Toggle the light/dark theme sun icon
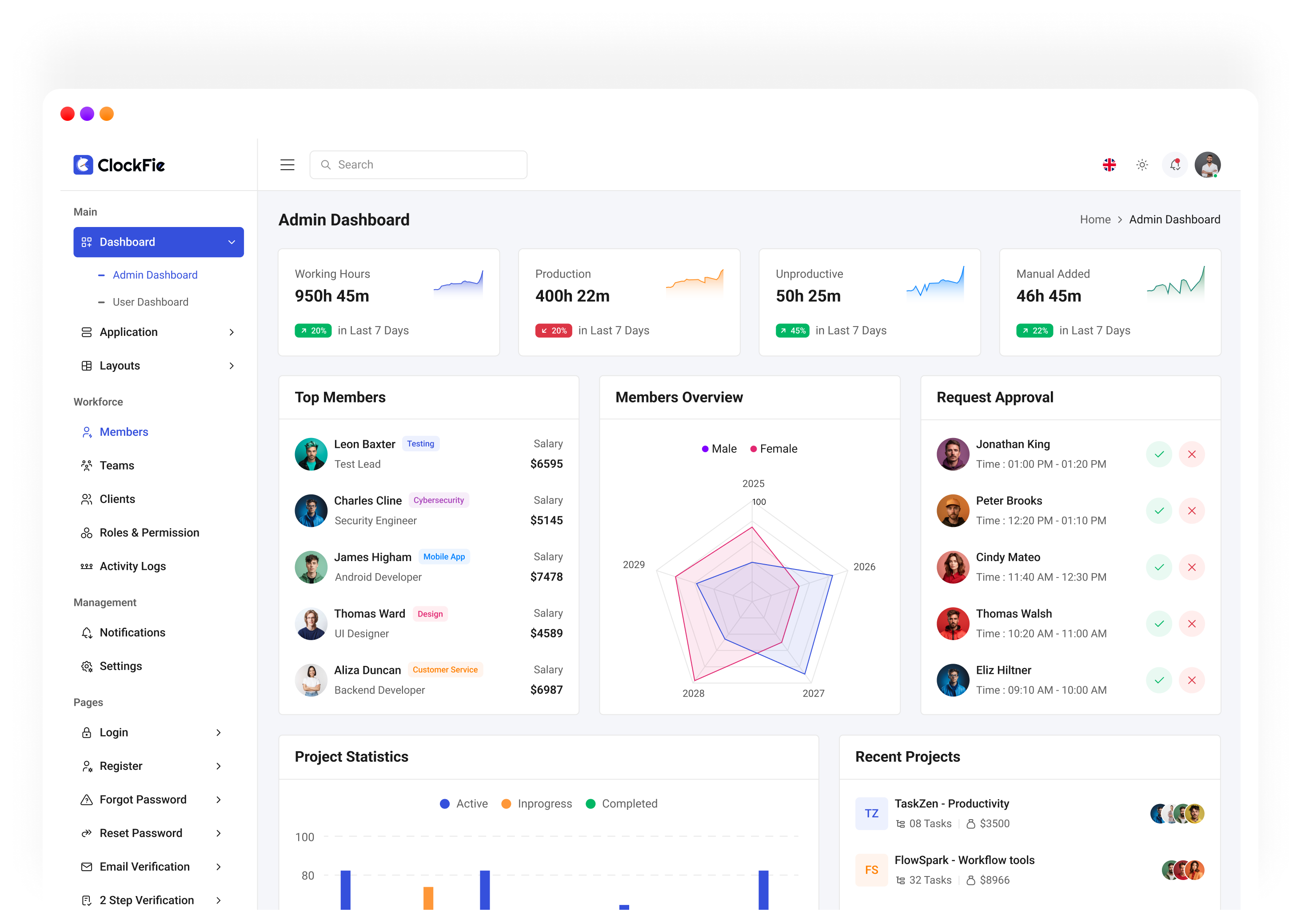Viewport: 1301px width, 924px height. pyautogui.click(x=1142, y=165)
